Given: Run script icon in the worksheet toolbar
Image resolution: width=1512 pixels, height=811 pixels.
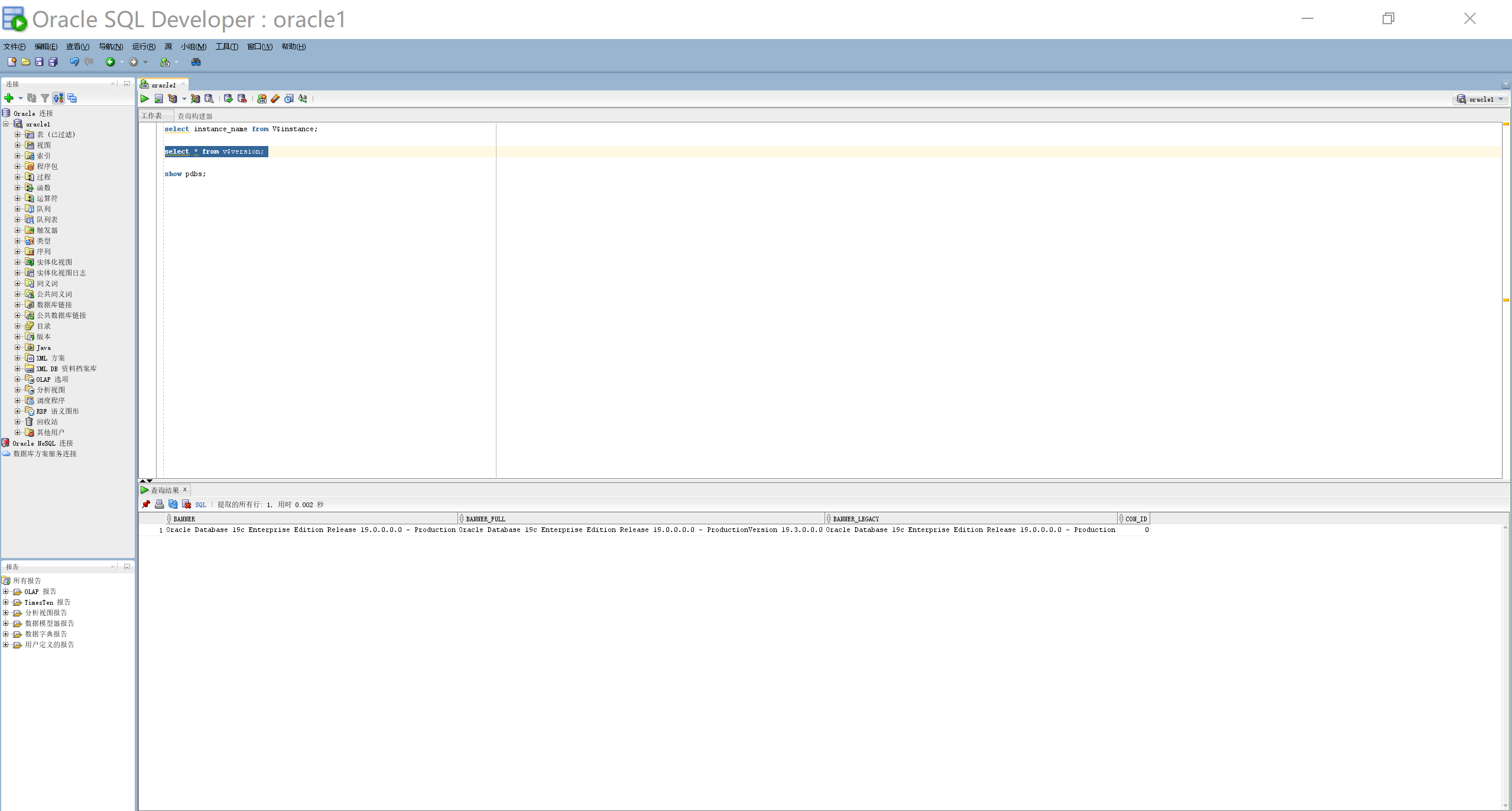Looking at the screenshot, I should pyautogui.click(x=158, y=99).
